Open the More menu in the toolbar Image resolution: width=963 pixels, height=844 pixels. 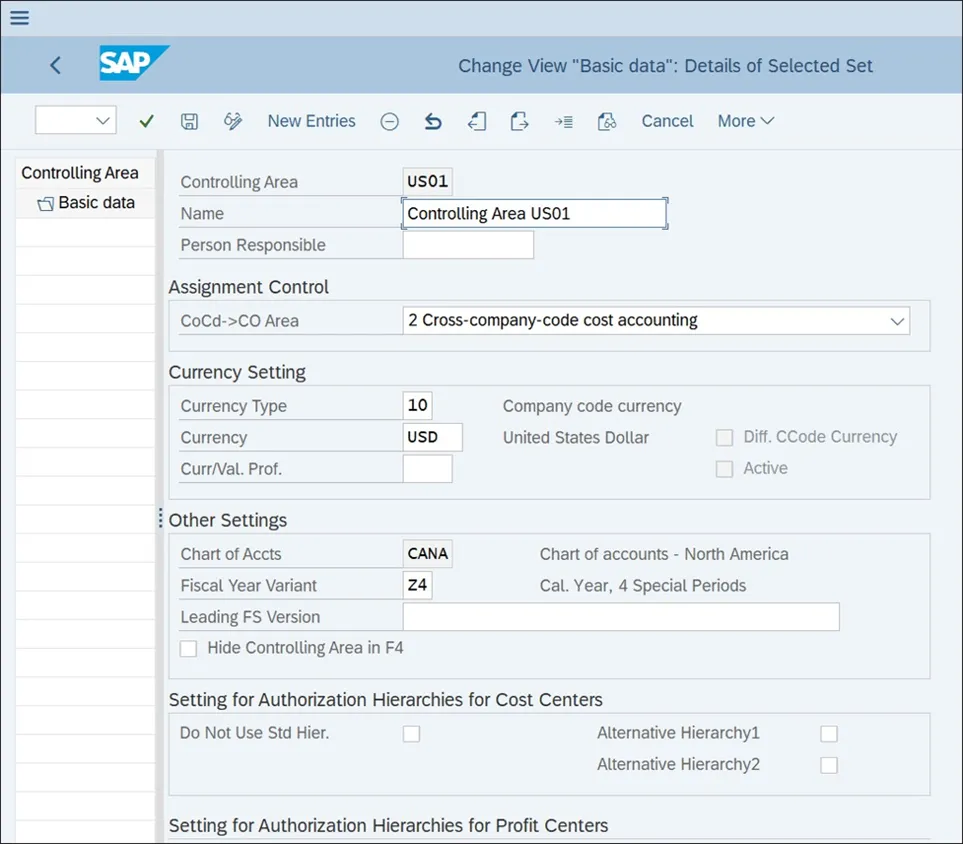(x=745, y=121)
